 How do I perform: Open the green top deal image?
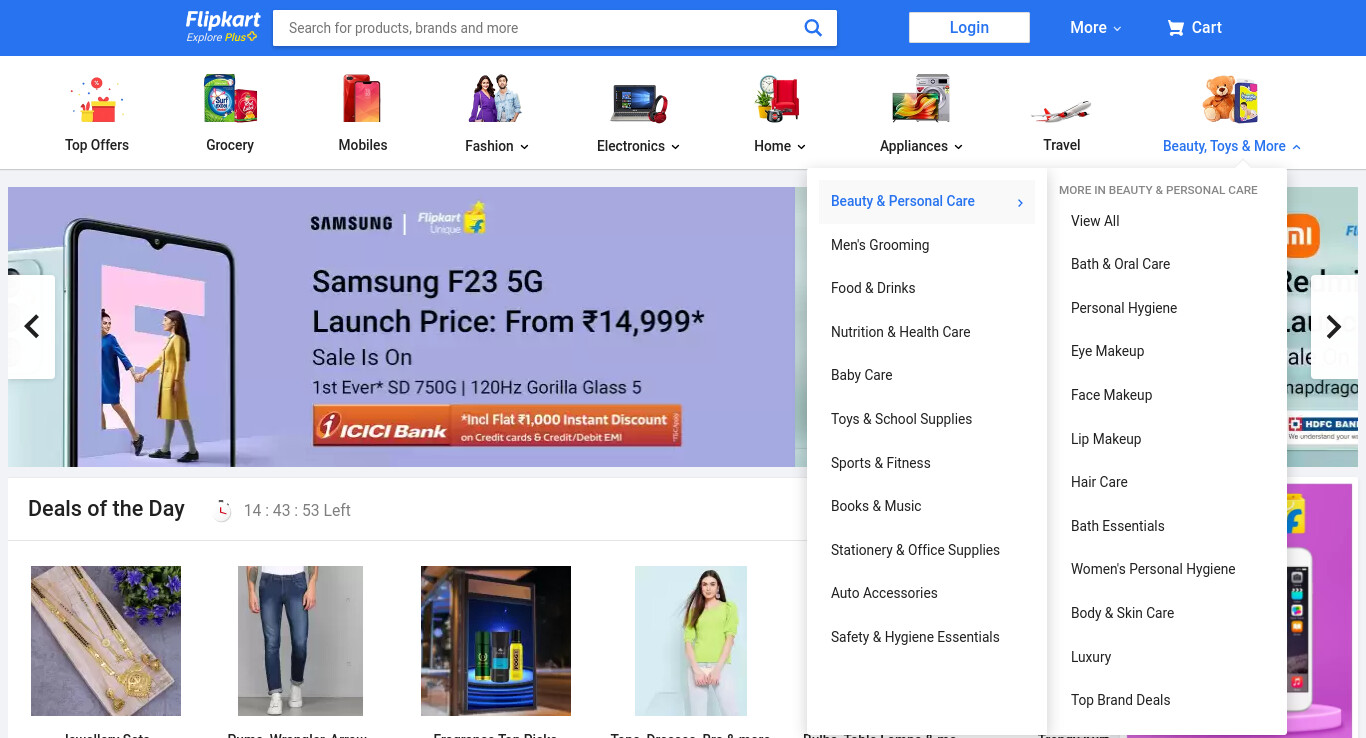click(691, 641)
